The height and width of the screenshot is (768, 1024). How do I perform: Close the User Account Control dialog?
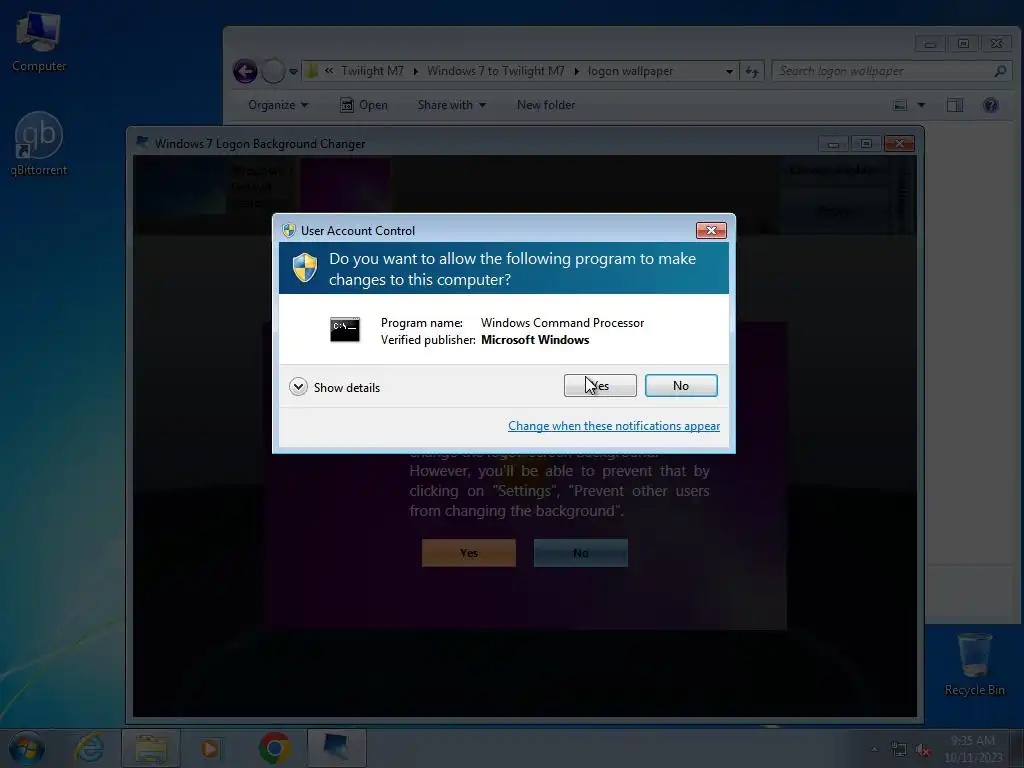[x=711, y=230]
